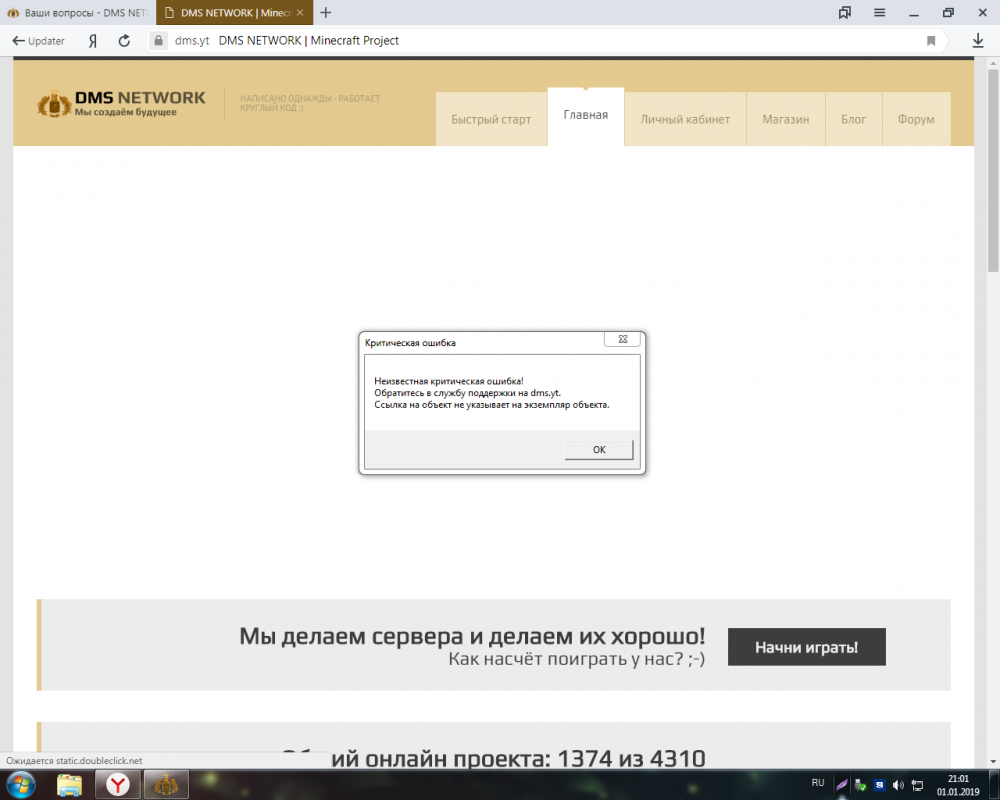
Task: Reload the page with the refresh icon
Action: coord(124,41)
